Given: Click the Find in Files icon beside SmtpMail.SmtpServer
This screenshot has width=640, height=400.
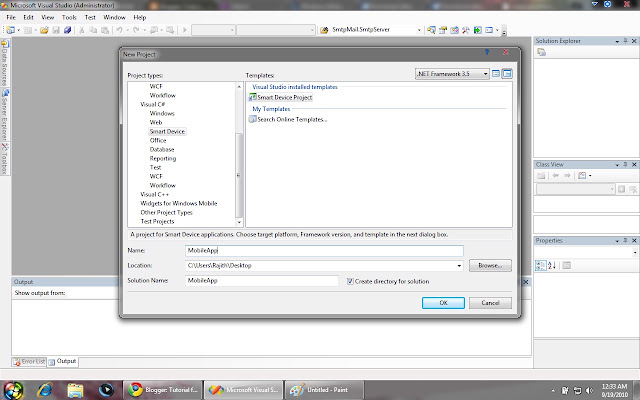Looking at the screenshot, I should (x=324, y=30).
